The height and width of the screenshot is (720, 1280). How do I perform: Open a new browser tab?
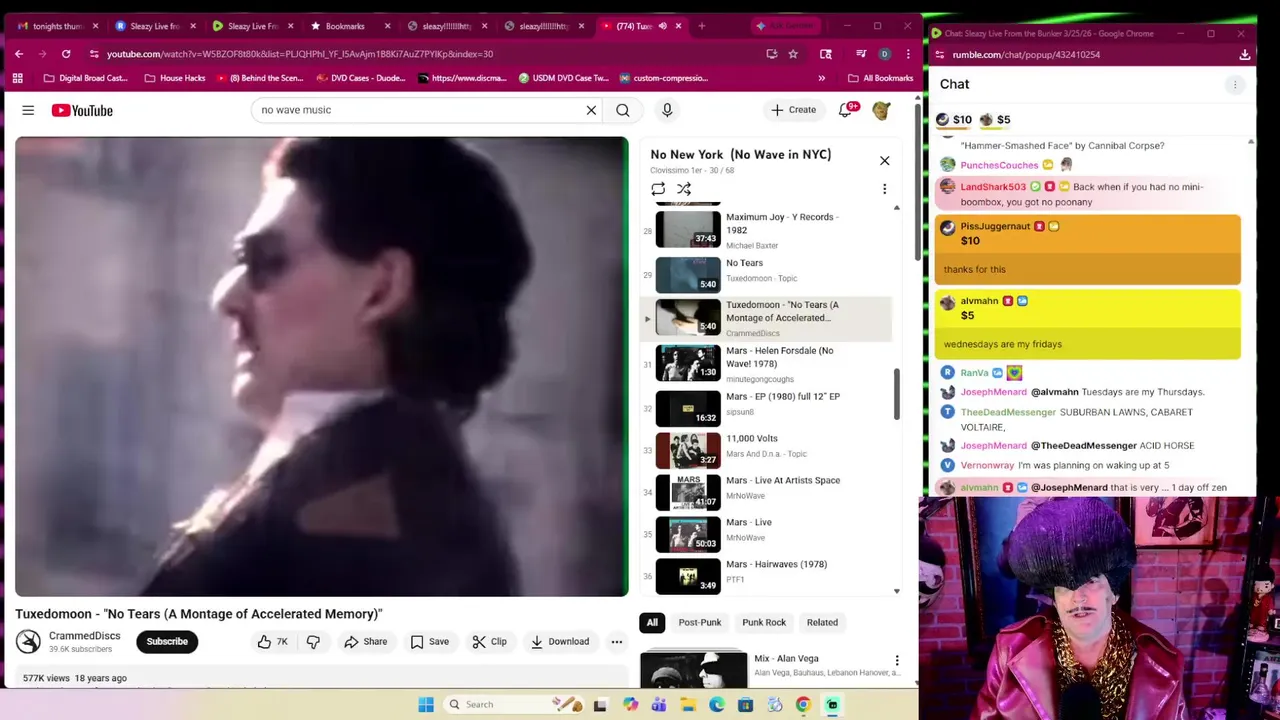(702, 26)
